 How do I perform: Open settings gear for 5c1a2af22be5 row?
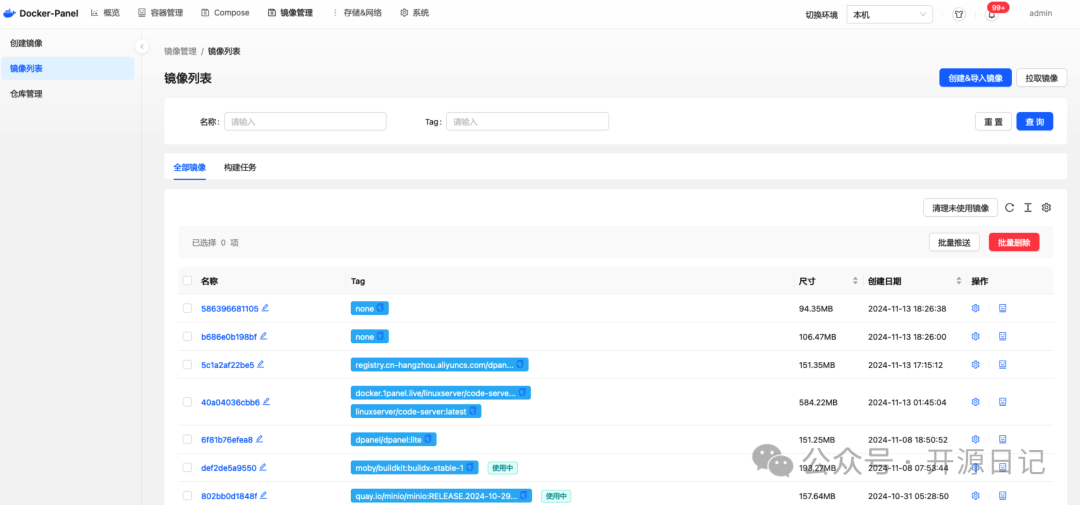tap(975, 364)
